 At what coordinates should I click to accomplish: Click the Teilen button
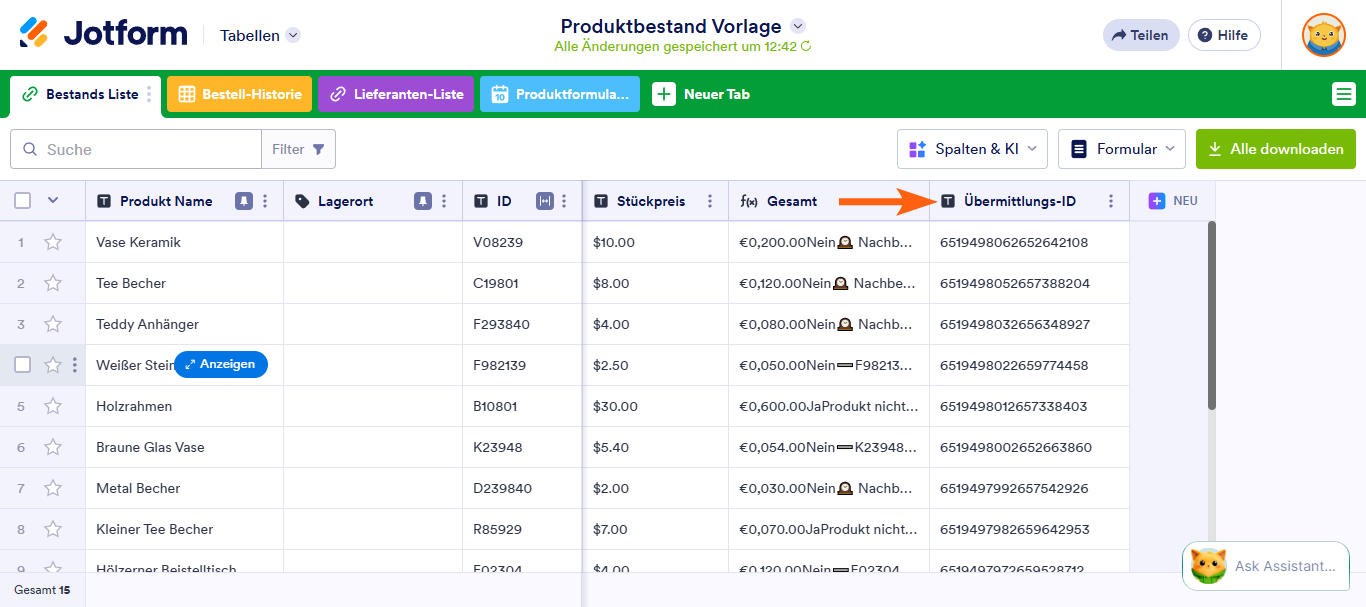click(x=1141, y=35)
